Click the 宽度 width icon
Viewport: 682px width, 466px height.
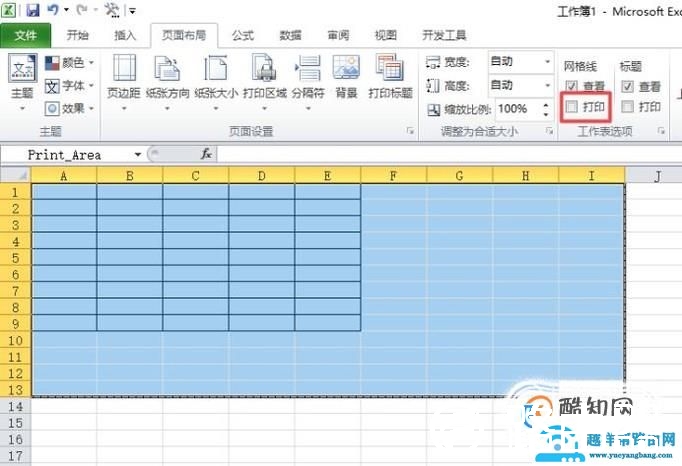point(433,62)
